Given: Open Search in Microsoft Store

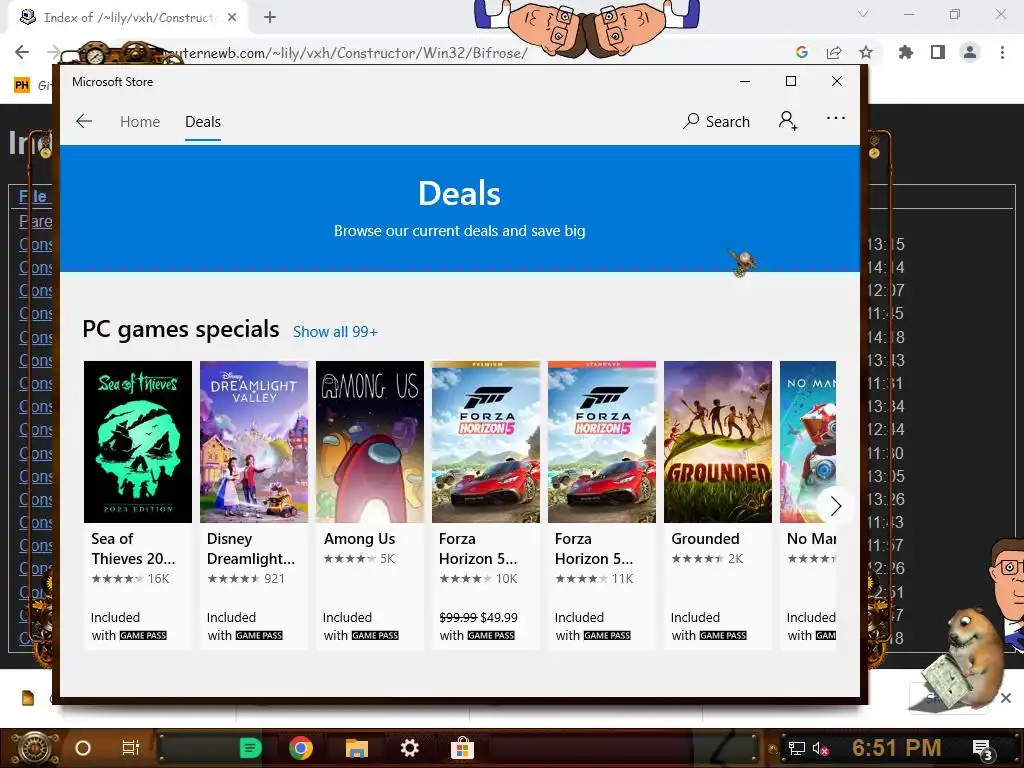Looking at the screenshot, I should 716,121.
